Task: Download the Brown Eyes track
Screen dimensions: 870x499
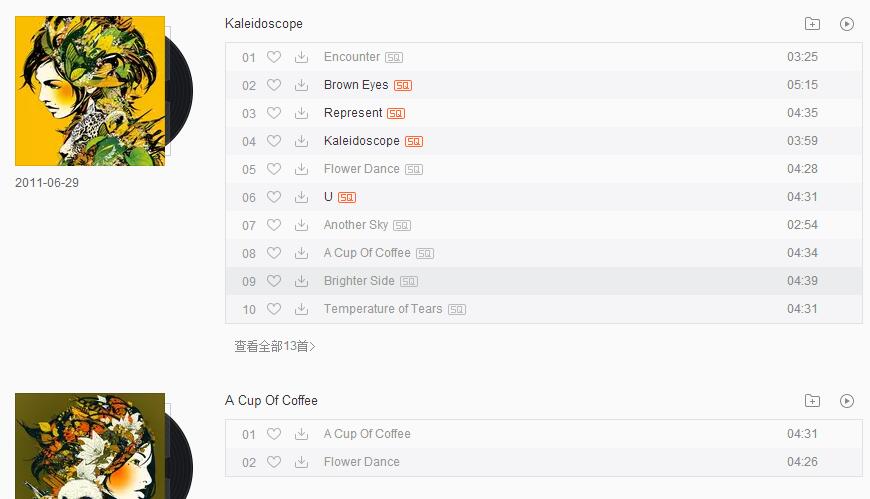Action: click(x=301, y=85)
